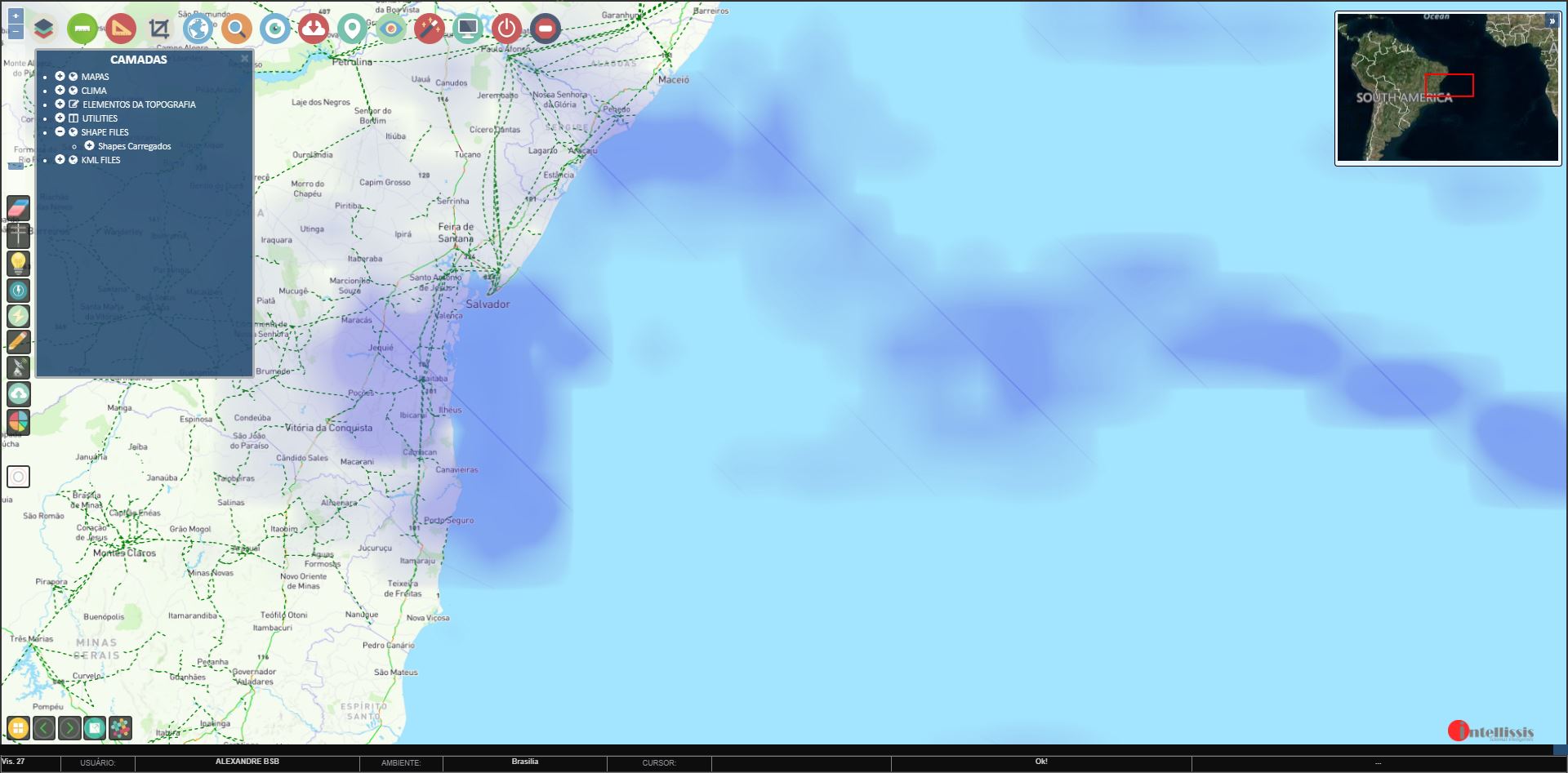This screenshot has width=1568, height=773.
Task: Click the map zoom in plus button
Action: tap(16, 16)
